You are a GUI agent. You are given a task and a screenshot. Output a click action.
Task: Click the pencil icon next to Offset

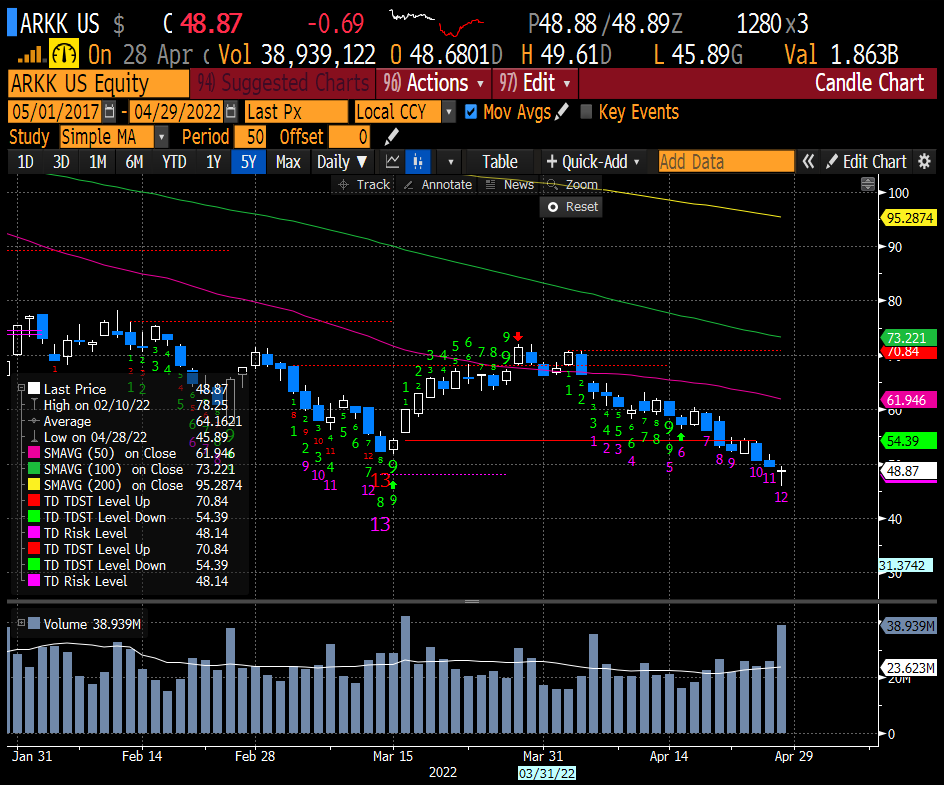pos(391,137)
